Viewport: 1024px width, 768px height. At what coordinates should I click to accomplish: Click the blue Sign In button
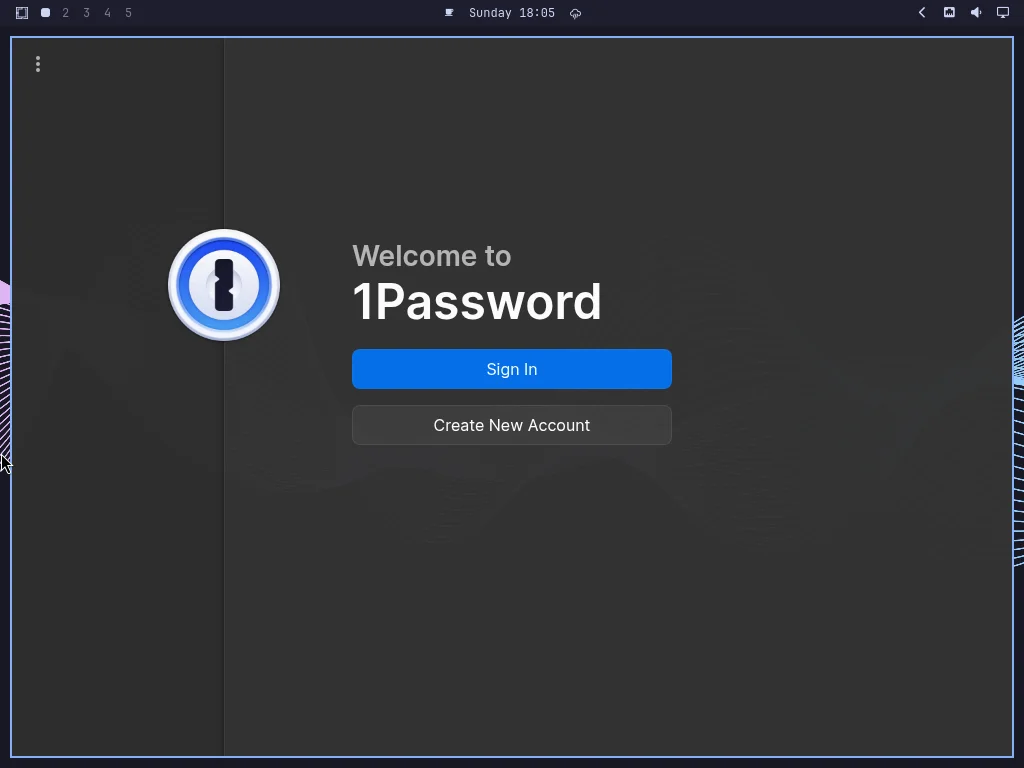[511, 369]
